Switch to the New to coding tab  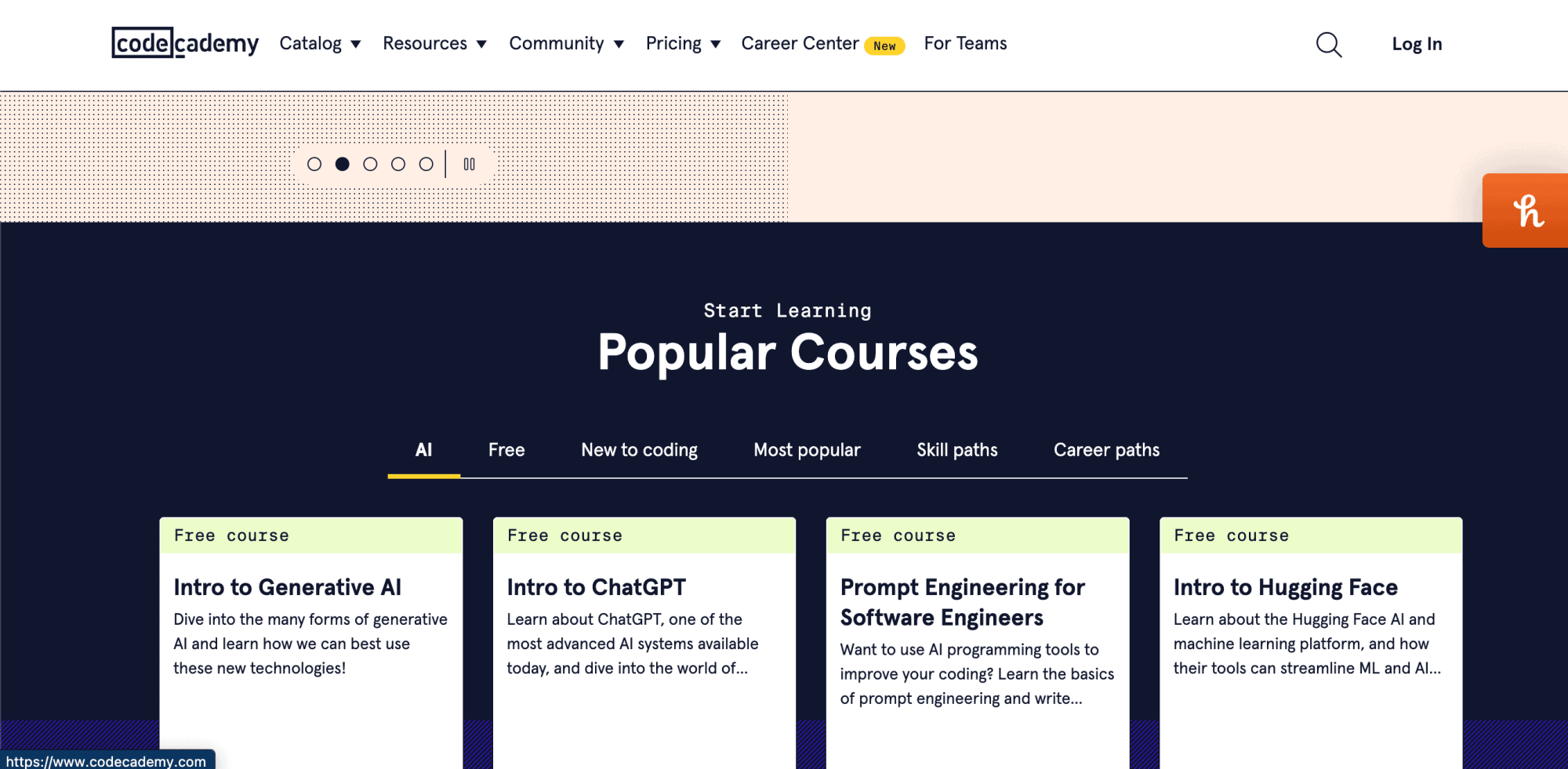(x=639, y=450)
